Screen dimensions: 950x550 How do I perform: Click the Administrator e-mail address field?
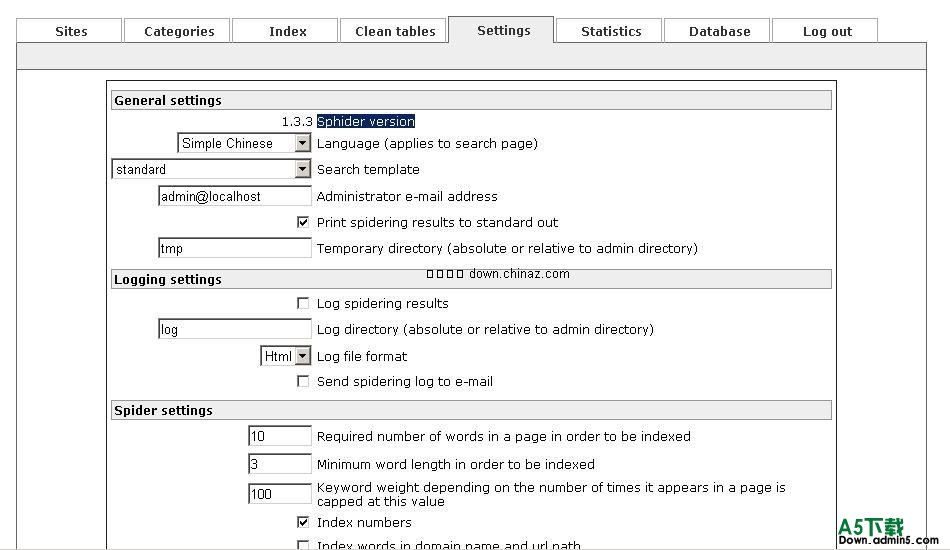tap(235, 197)
